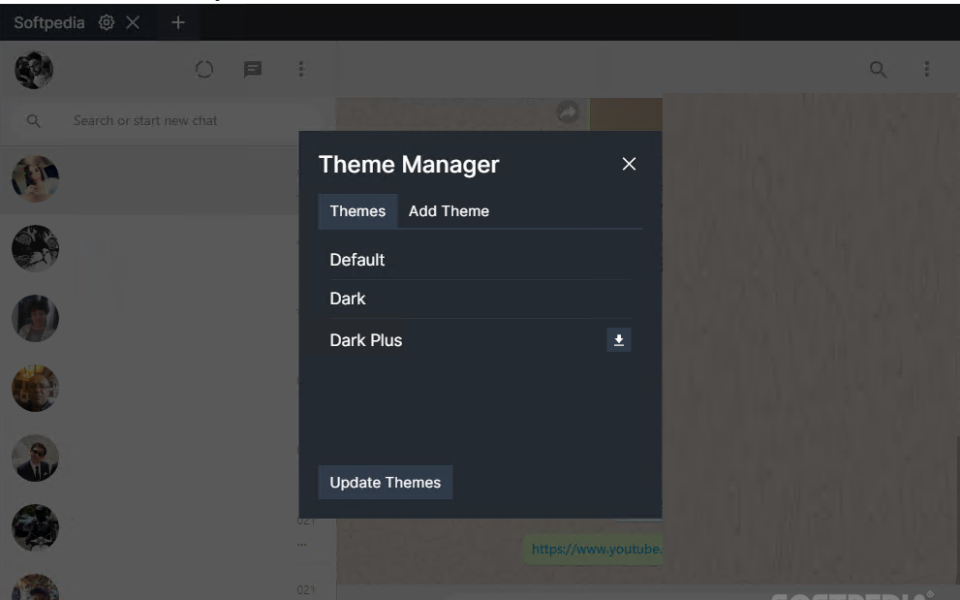Viewport: 960px width, 600px height.
Task: Select the Dark theme
Action: [480, 299]
